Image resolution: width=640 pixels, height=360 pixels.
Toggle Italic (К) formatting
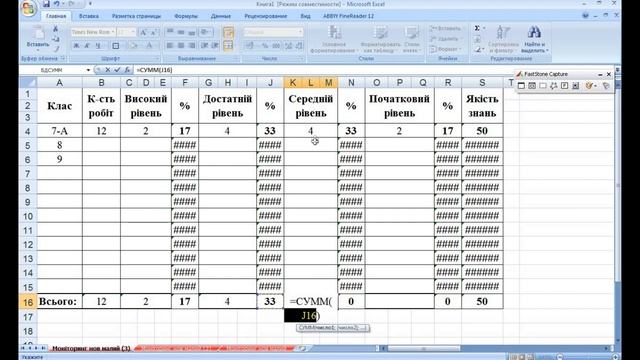[x=87, y=46]
